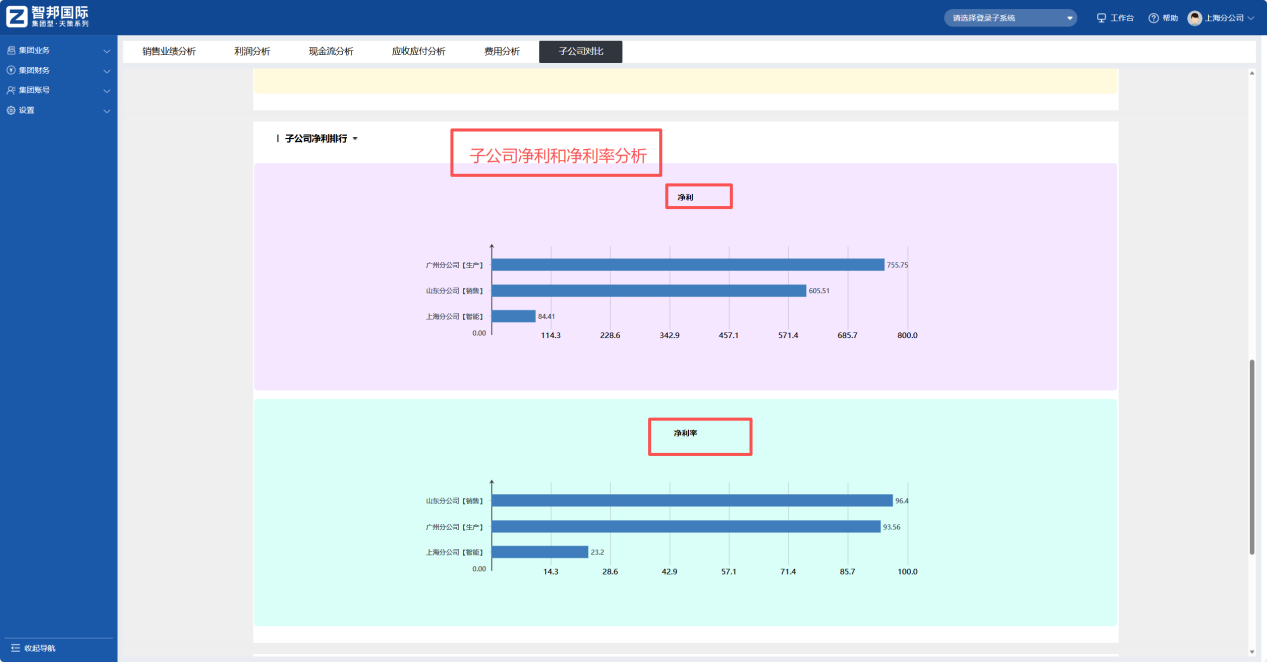Expand the 设置 menu chevron
This screenshot has height=662, width=1267.
[106, 110]
